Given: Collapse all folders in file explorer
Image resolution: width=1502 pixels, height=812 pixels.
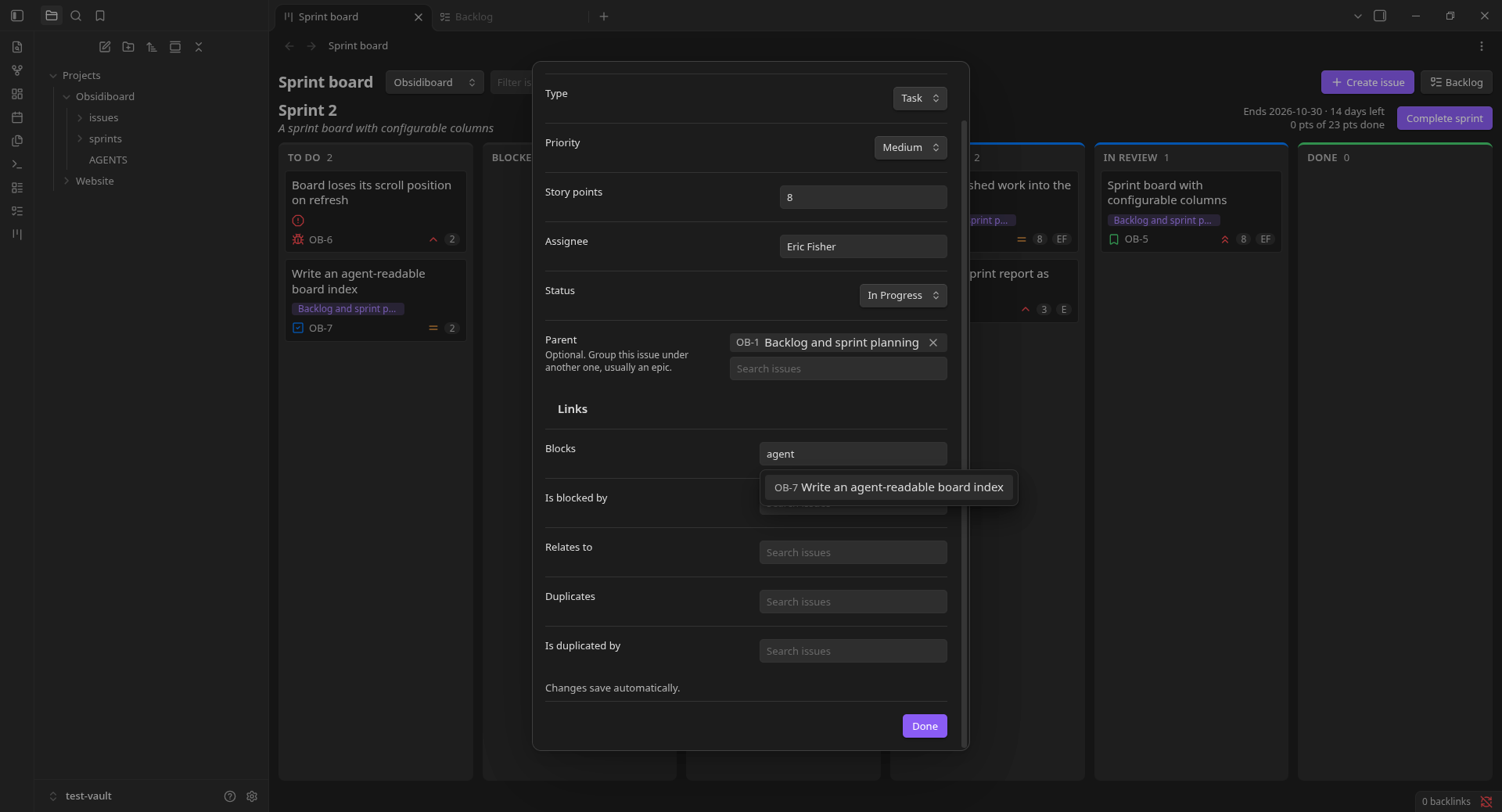Looking at the screenshot, I should coord(199,47).
